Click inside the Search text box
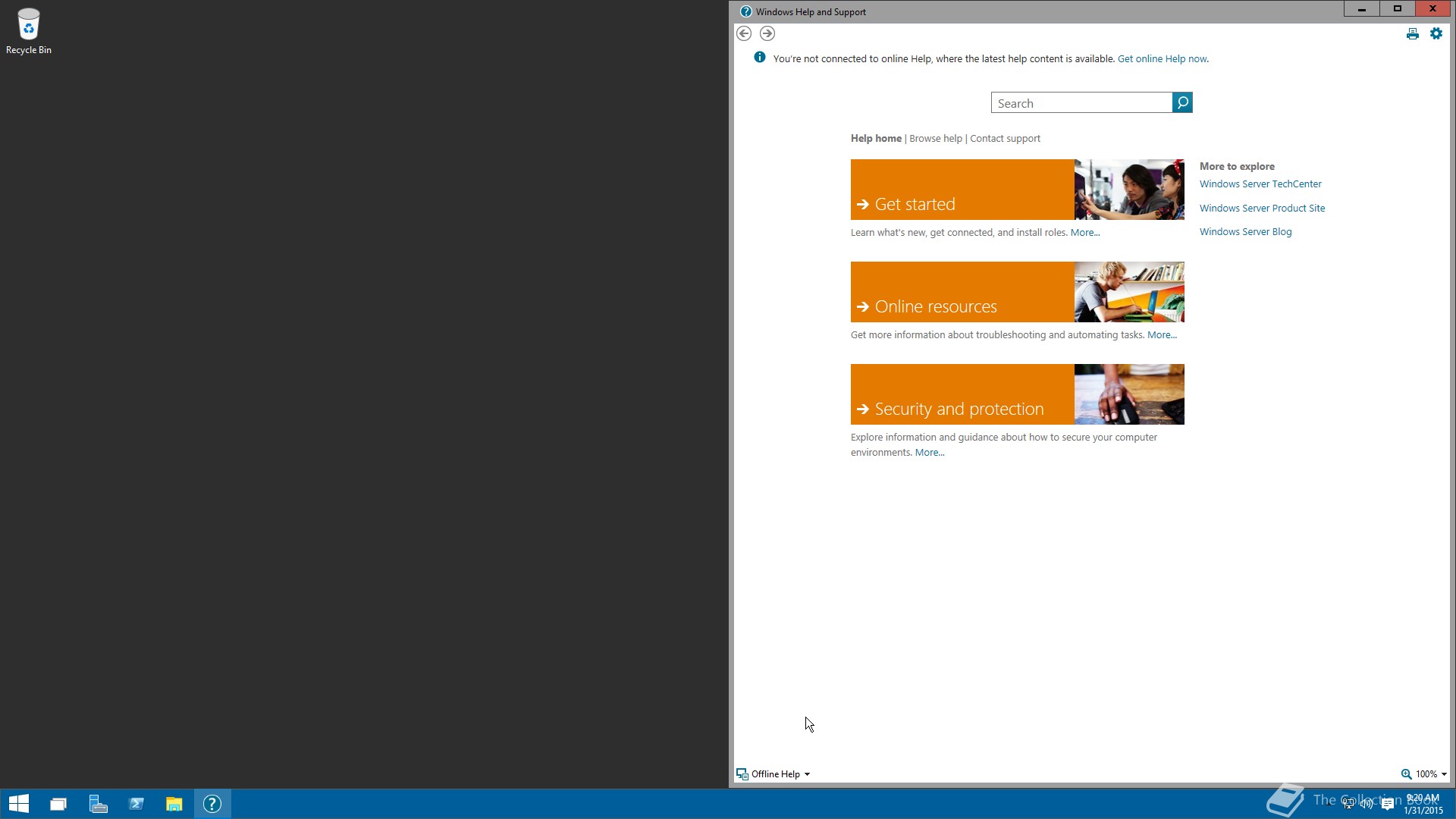The height and width of the screenshot is (819, 1456). [1081, 102]
